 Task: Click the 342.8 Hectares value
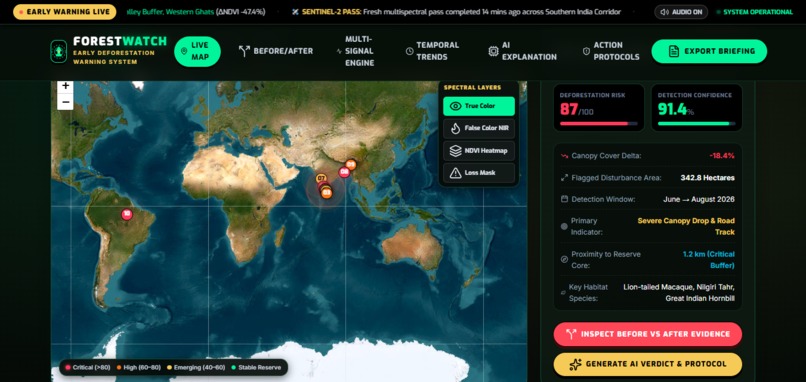coord(707,178)
